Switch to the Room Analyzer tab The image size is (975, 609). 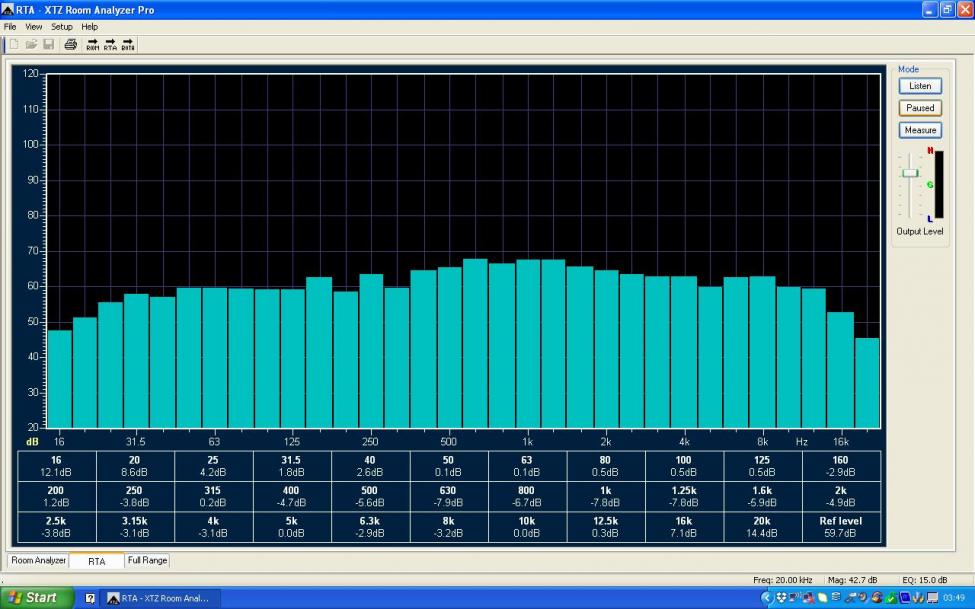38,560
